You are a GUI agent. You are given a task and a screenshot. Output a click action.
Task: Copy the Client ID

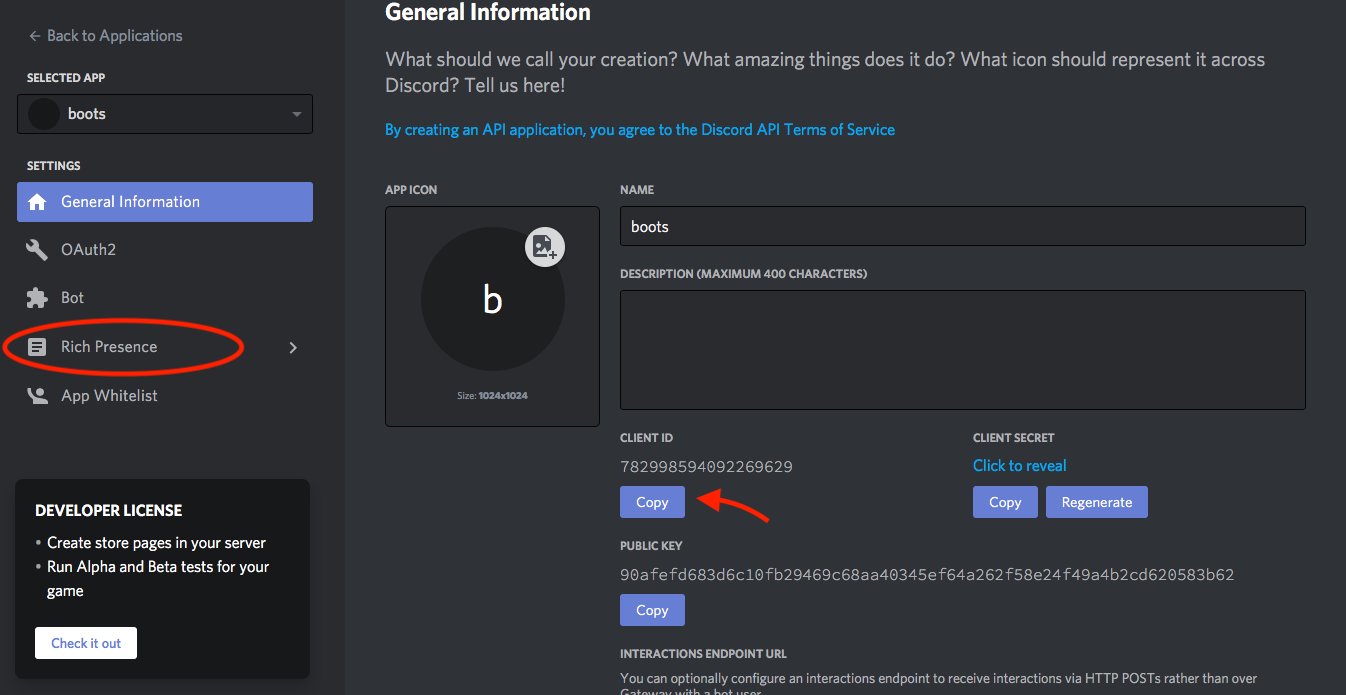[x=652, y=502]
